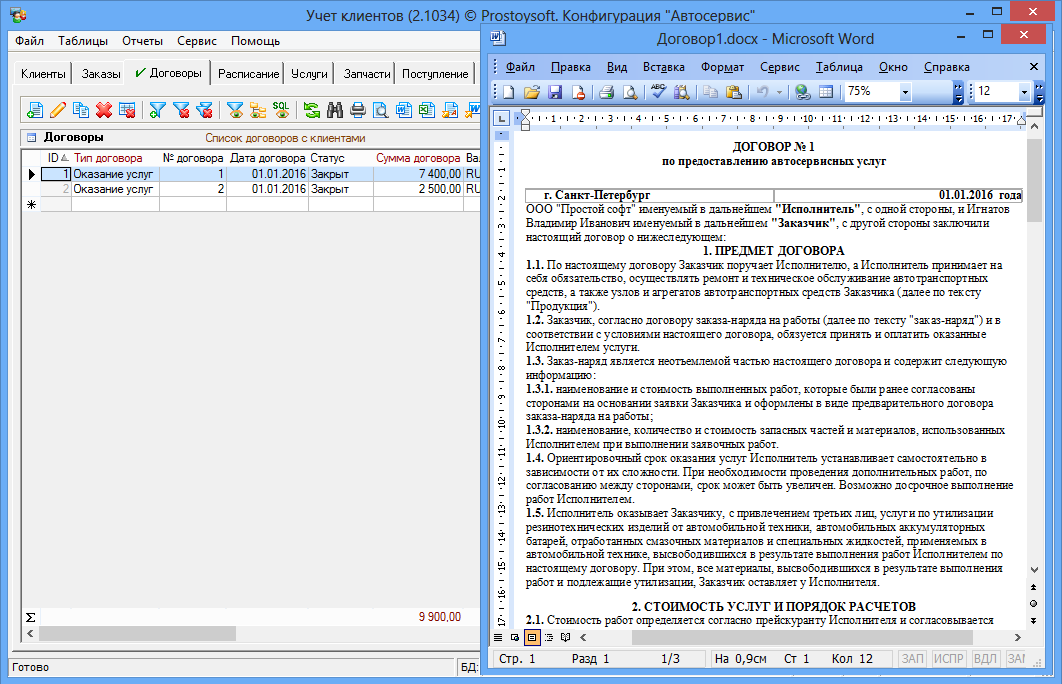Select the Print layout view button
1062x684 pixels.
pos(532,637)
